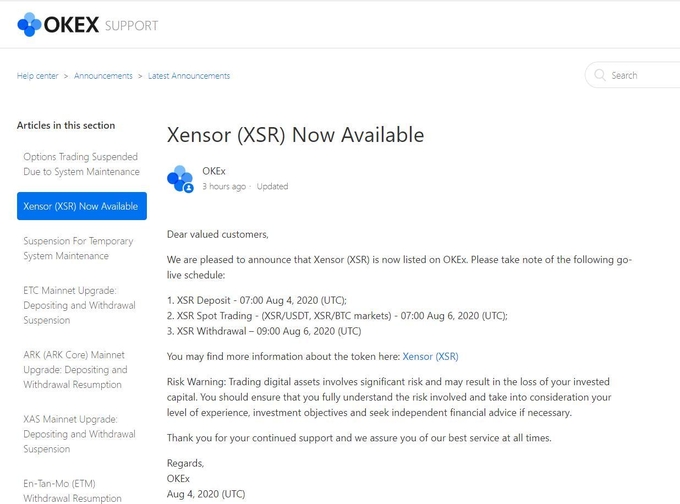
Task: Open ETC Mainnet Upgrade article
Action: click(x=79, y=305)
